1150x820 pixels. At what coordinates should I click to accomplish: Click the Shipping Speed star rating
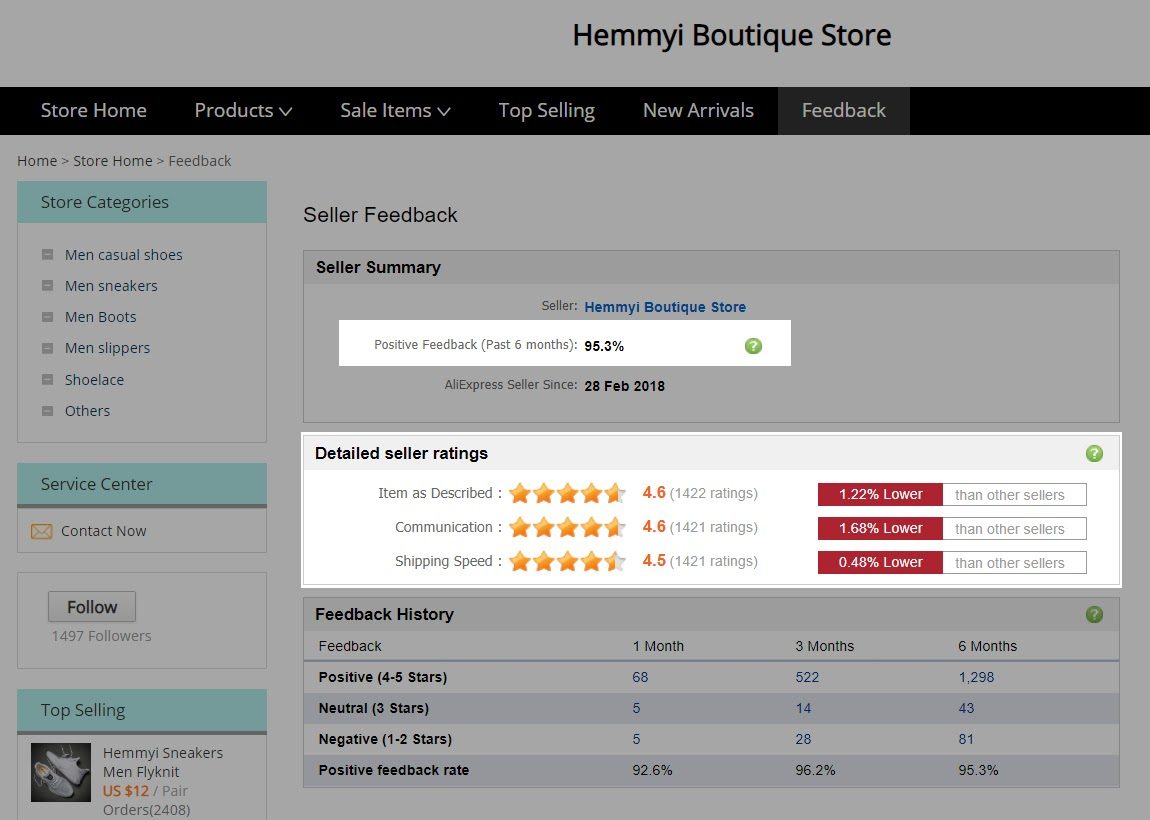[x=567, y=561]
